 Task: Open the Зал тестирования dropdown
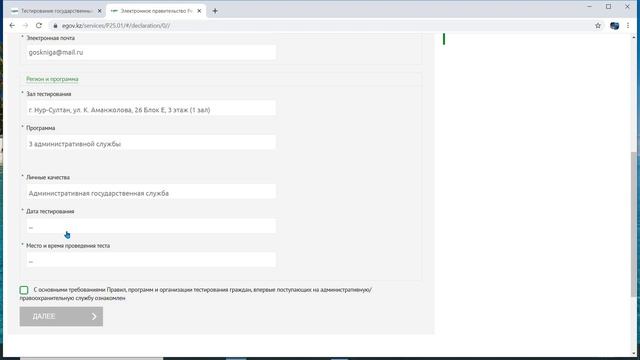click(151, 109)
